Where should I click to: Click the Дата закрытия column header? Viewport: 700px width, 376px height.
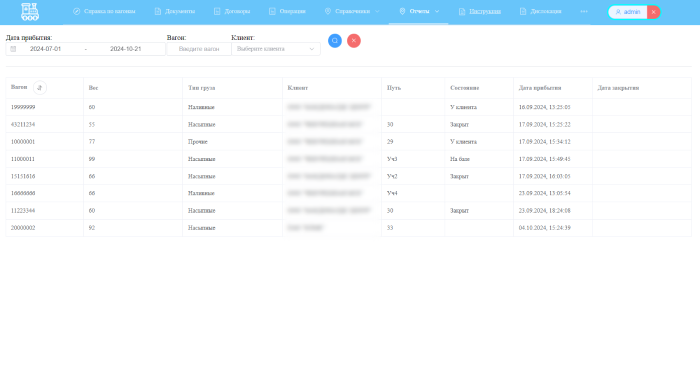click(x=618, y=88)
